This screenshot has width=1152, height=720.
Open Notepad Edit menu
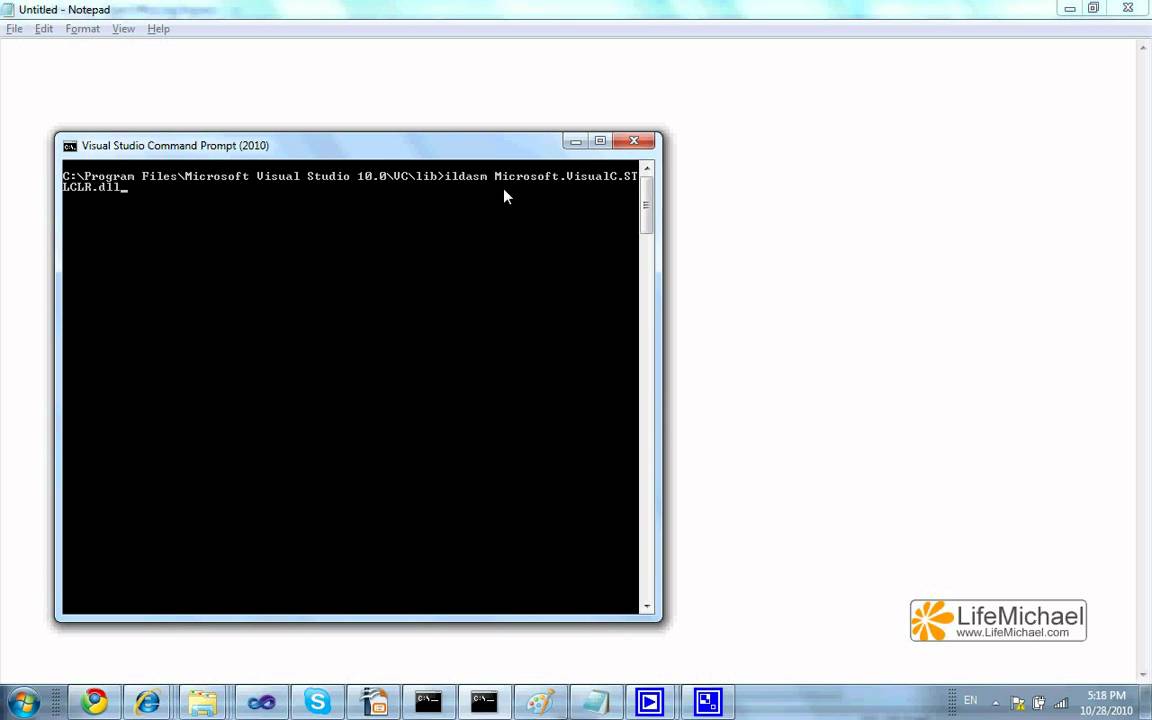tap(44, 29)
